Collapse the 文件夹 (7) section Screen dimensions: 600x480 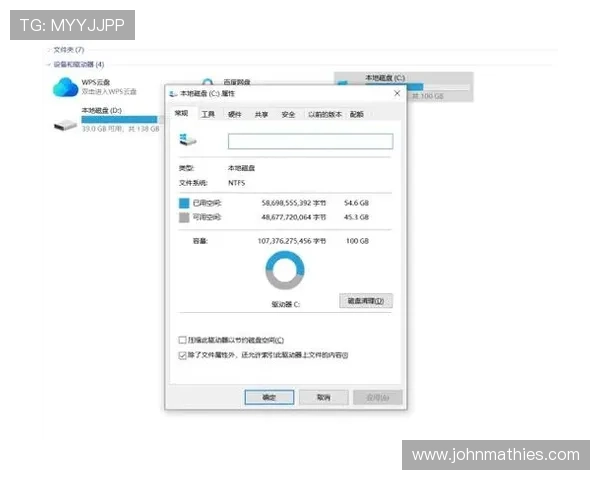47,49
